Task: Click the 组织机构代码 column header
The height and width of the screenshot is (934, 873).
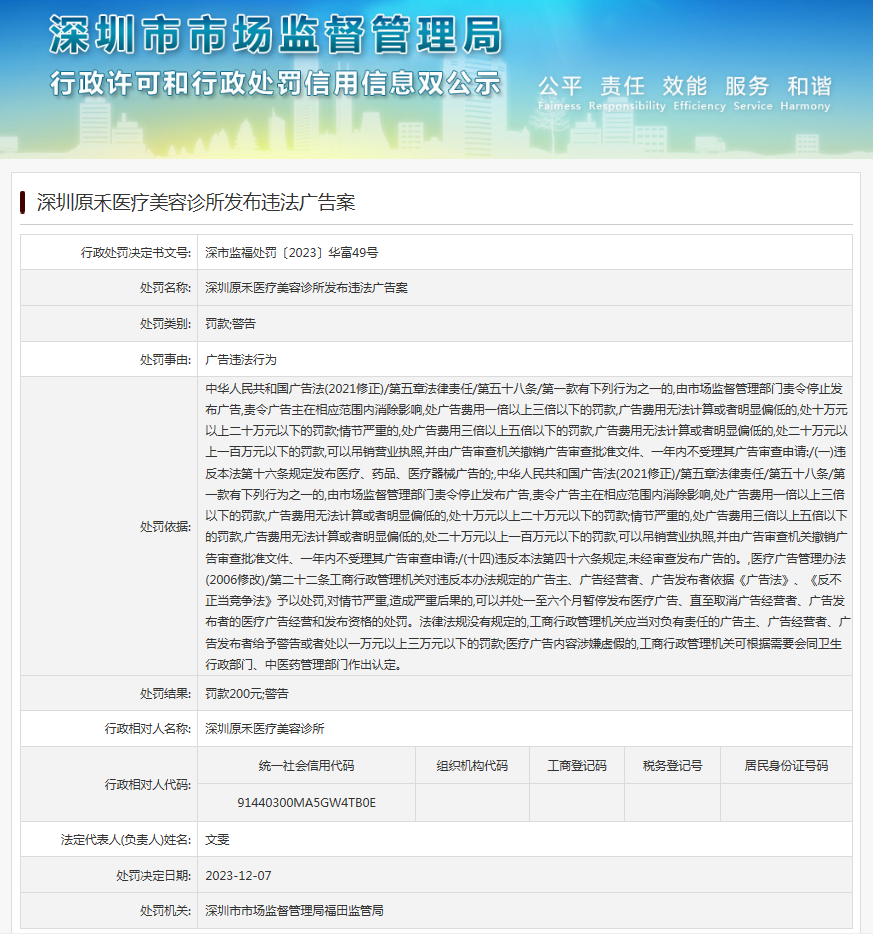Action: (472, 765)
